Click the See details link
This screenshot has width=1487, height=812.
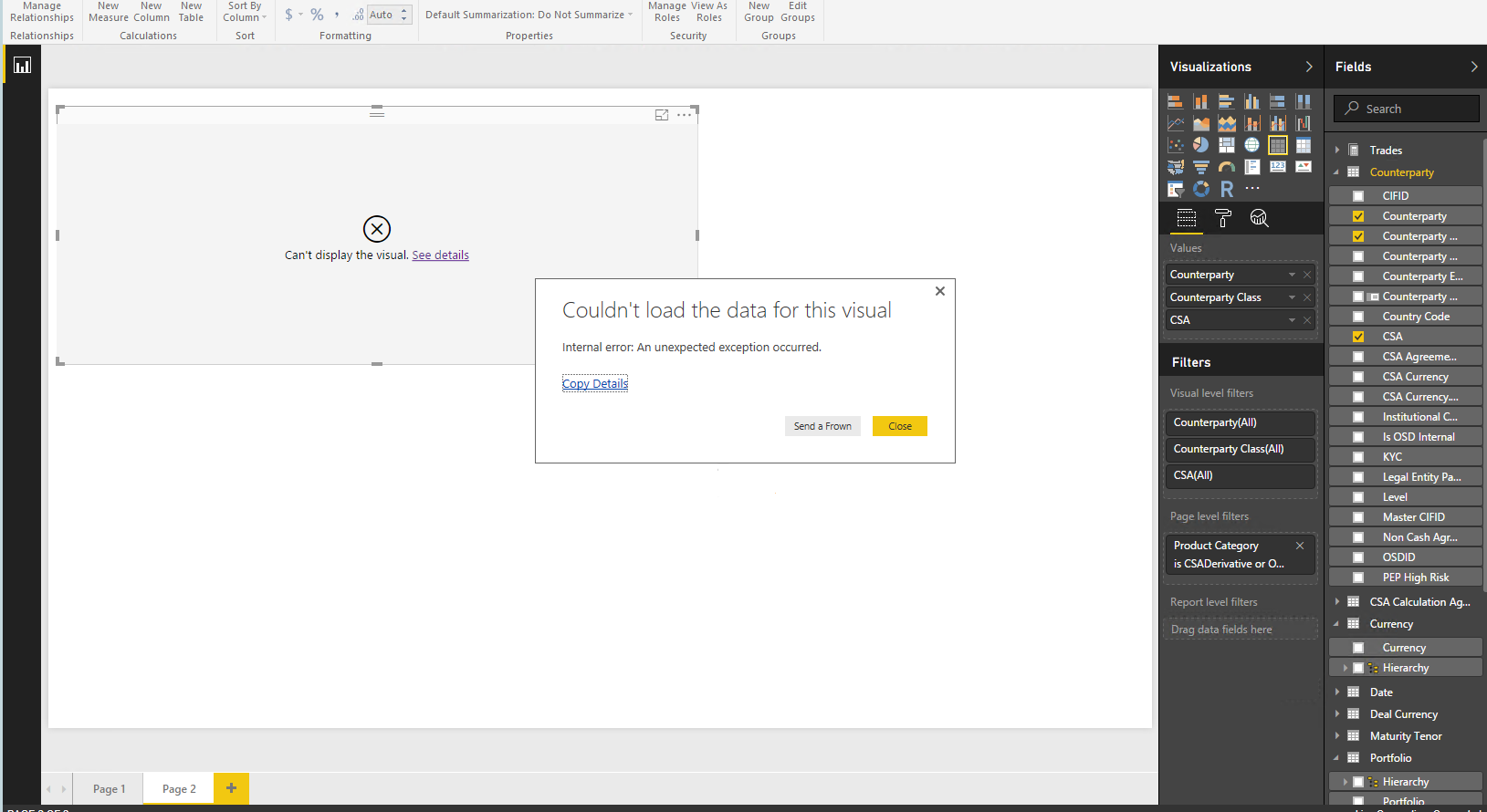440,255
